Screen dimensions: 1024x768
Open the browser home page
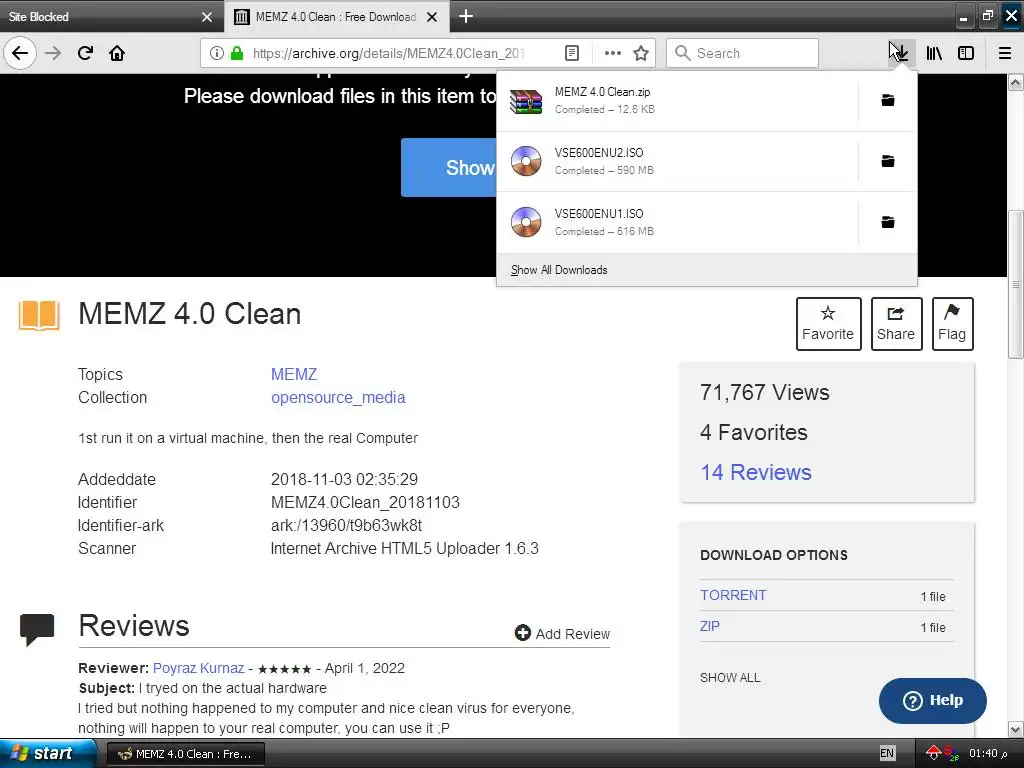tap(117, 53)
